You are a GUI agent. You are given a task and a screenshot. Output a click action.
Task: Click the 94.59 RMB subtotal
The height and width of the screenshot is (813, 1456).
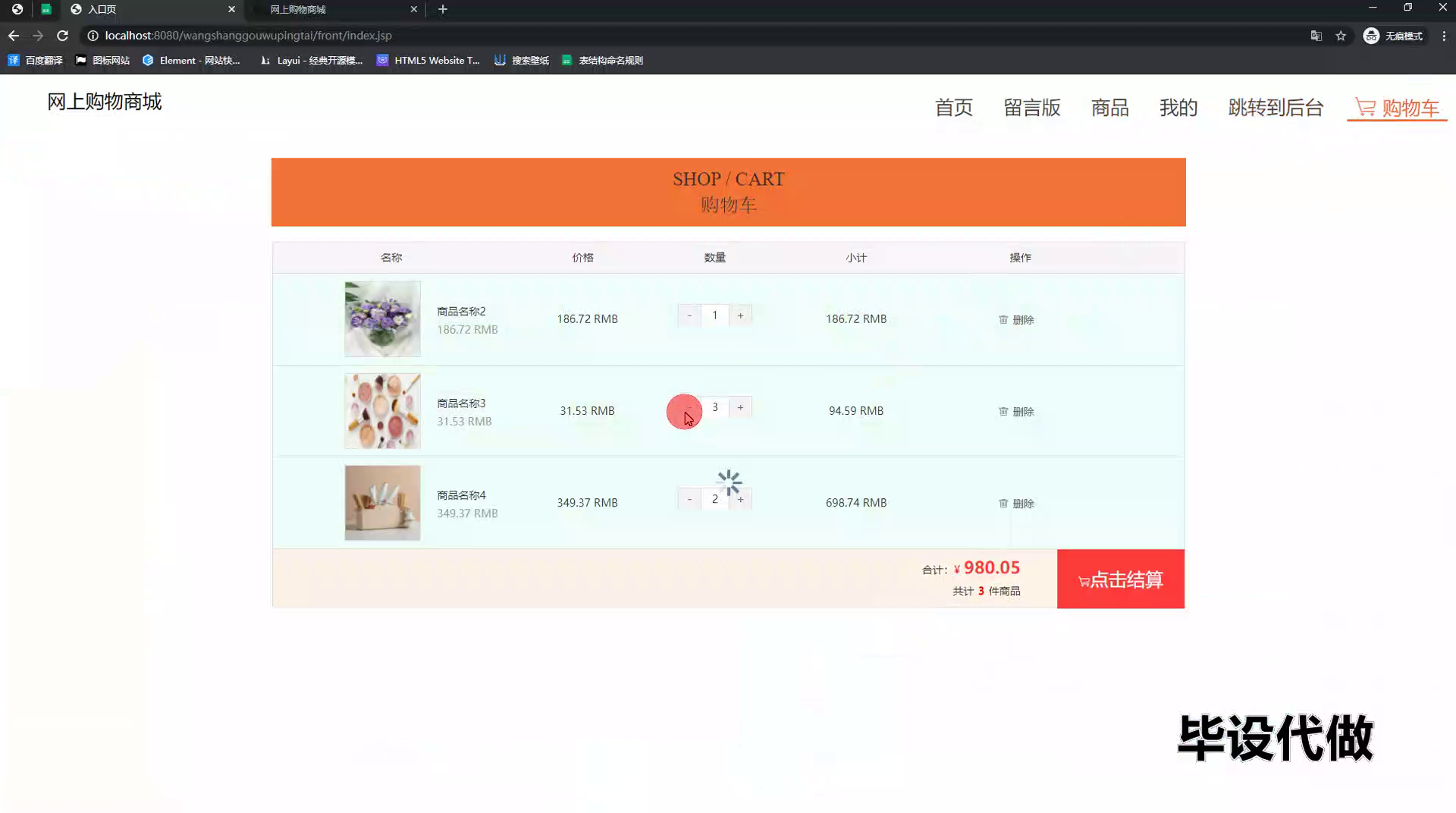click(x=856, y=411)
